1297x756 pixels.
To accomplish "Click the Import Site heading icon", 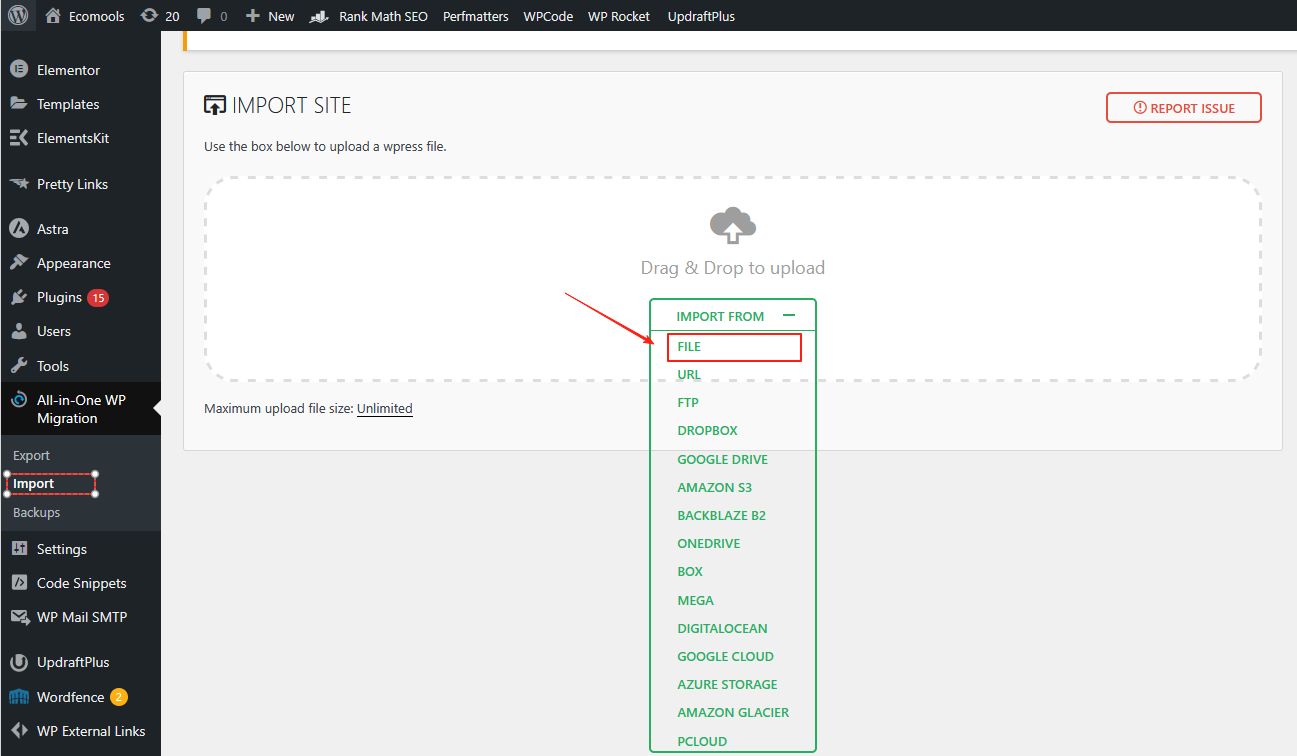I will pyautogui.click(x=215, y=105).
